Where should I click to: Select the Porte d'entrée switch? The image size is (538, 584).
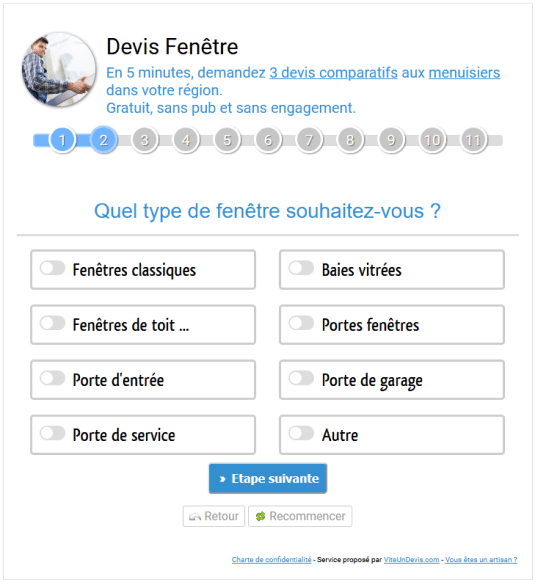[53, 379]
